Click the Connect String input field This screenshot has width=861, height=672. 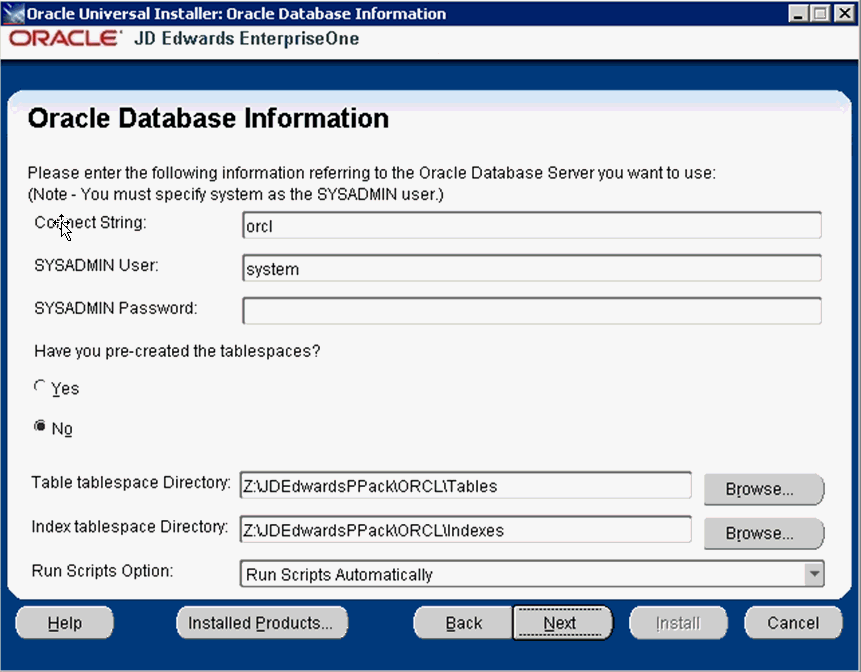click(531, 226)
